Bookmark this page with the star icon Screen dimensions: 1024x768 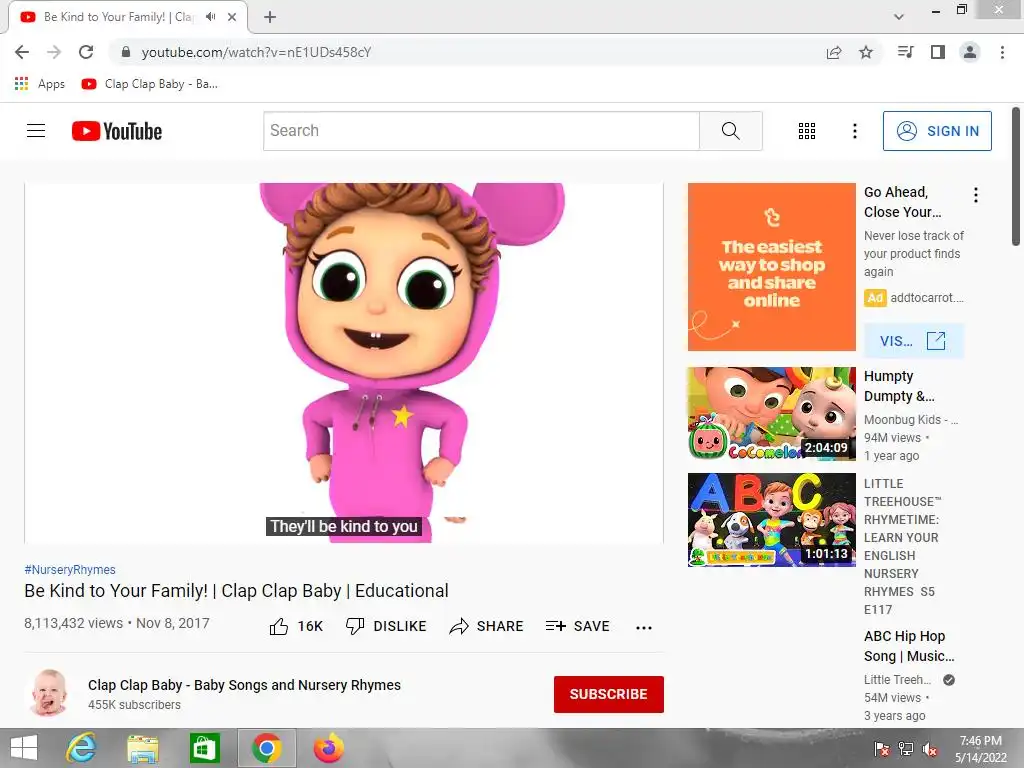coord(866,52)
